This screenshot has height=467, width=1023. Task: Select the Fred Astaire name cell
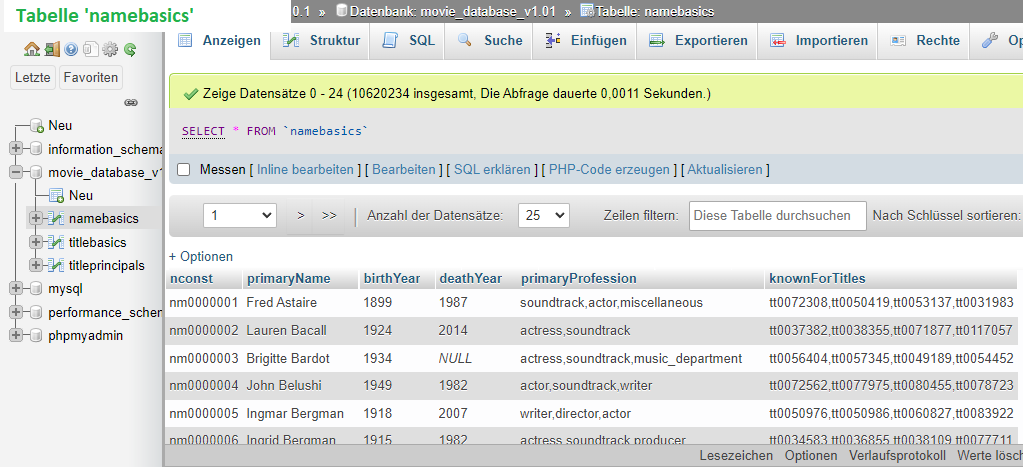[281, 303]
